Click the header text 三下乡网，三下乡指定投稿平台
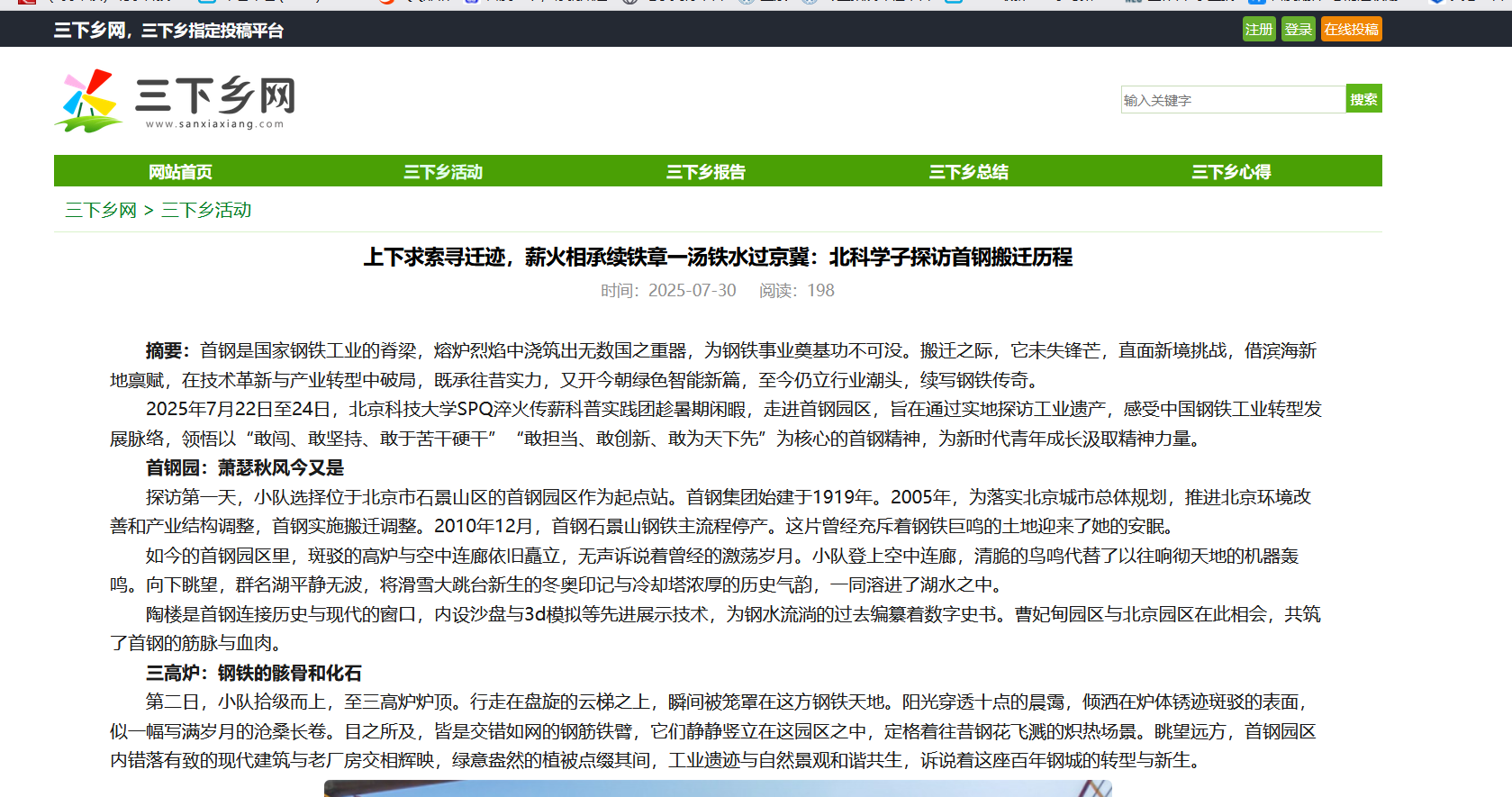This screenshot has width=1512, height=797. pyautogui.click(x=168, y=31)
